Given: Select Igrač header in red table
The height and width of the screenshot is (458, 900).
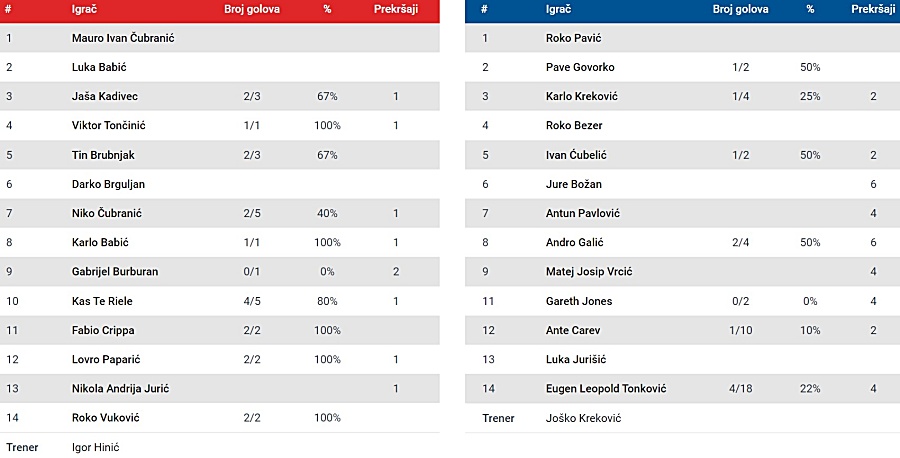Looking at the screenshot, I should (84, 9).
